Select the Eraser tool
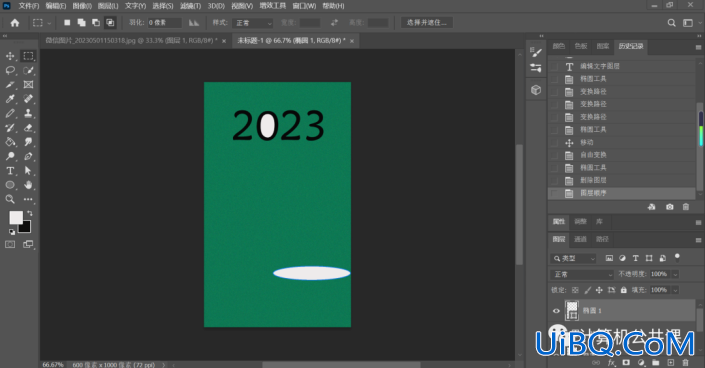This screenshot has width=705, height=368. [x=28, y=128]
